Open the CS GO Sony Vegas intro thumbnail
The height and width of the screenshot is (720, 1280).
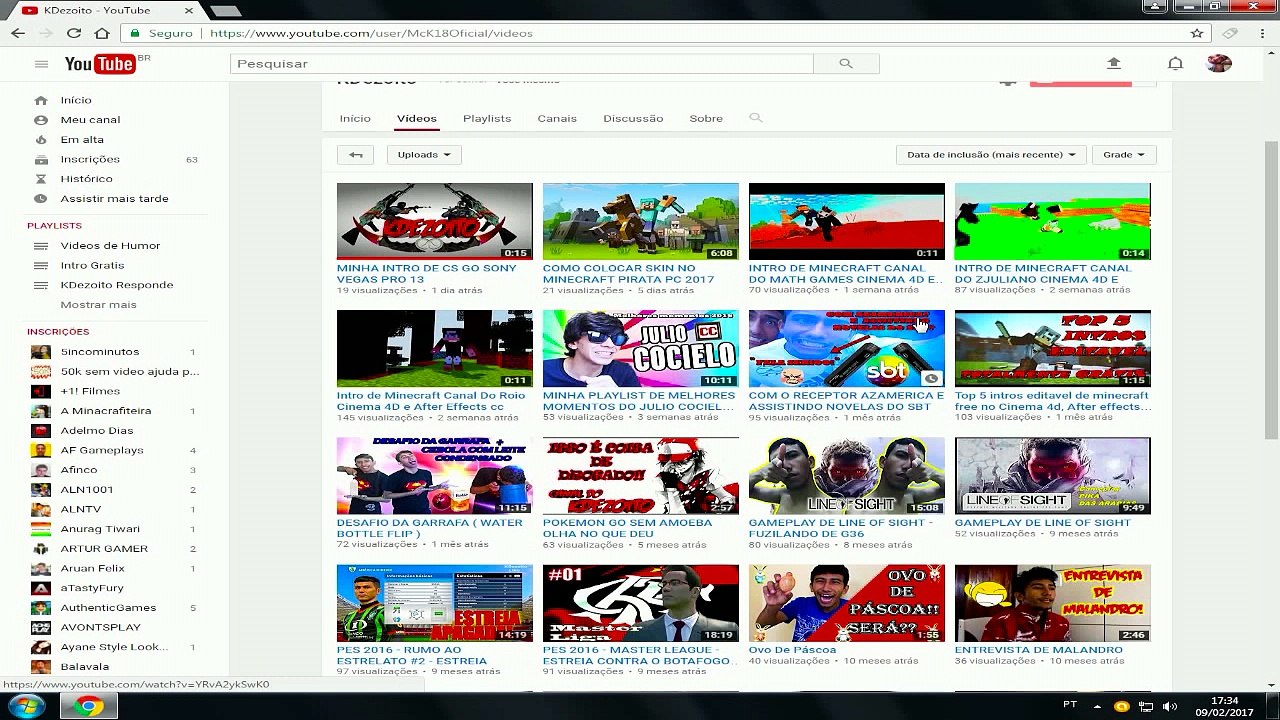coord(434,221)
